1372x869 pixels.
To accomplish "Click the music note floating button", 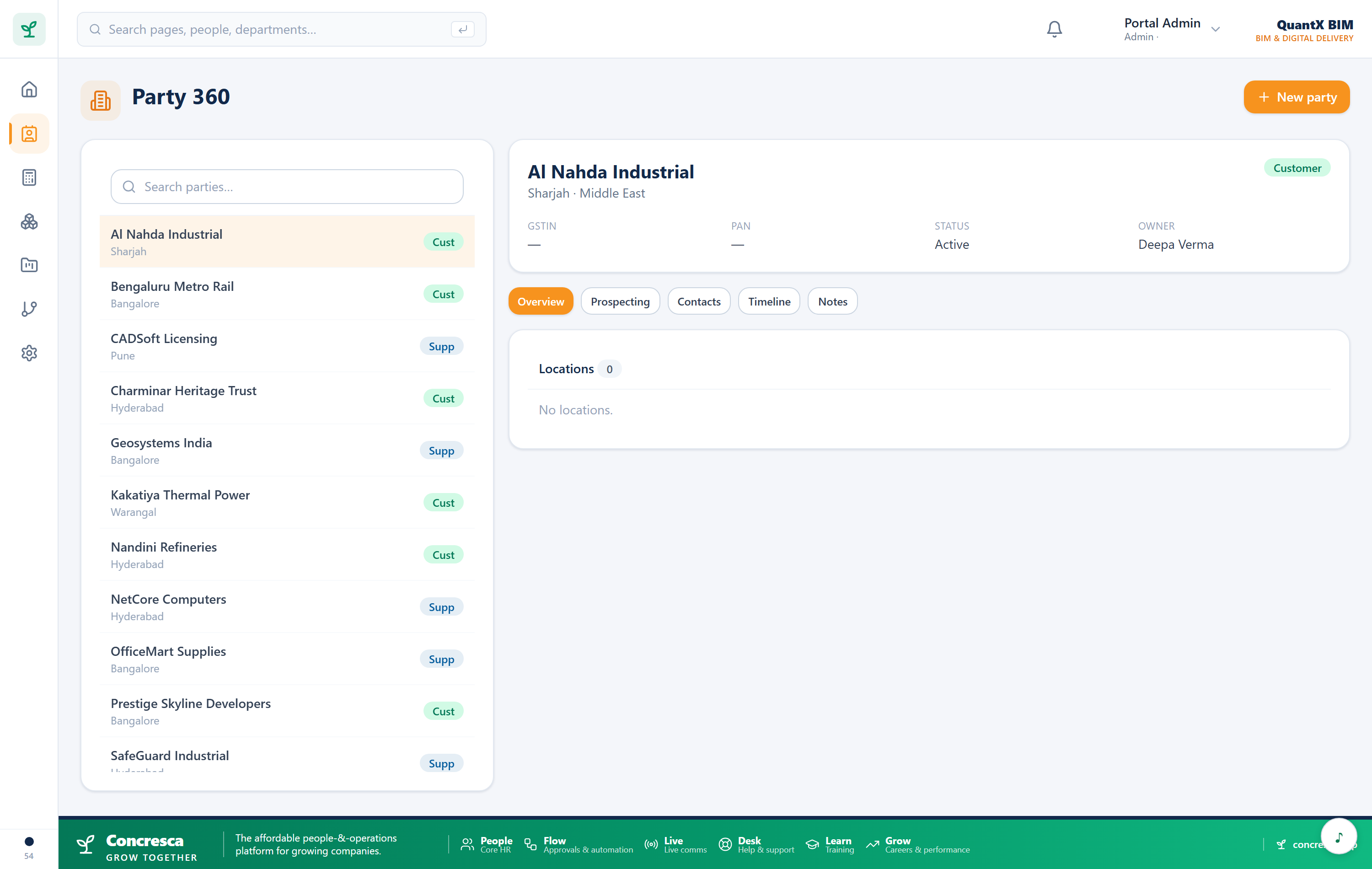I will tap(1339, 836).
